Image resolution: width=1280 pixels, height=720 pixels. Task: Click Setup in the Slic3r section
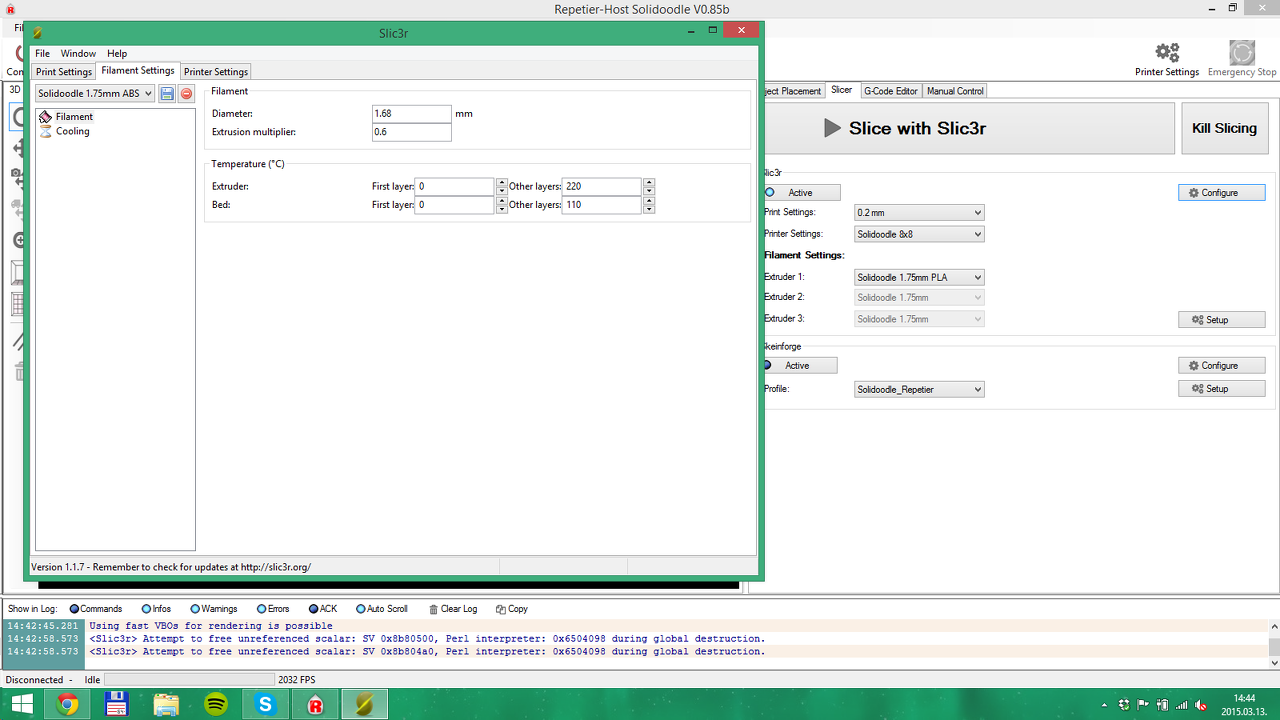(x=1221, y=320)
